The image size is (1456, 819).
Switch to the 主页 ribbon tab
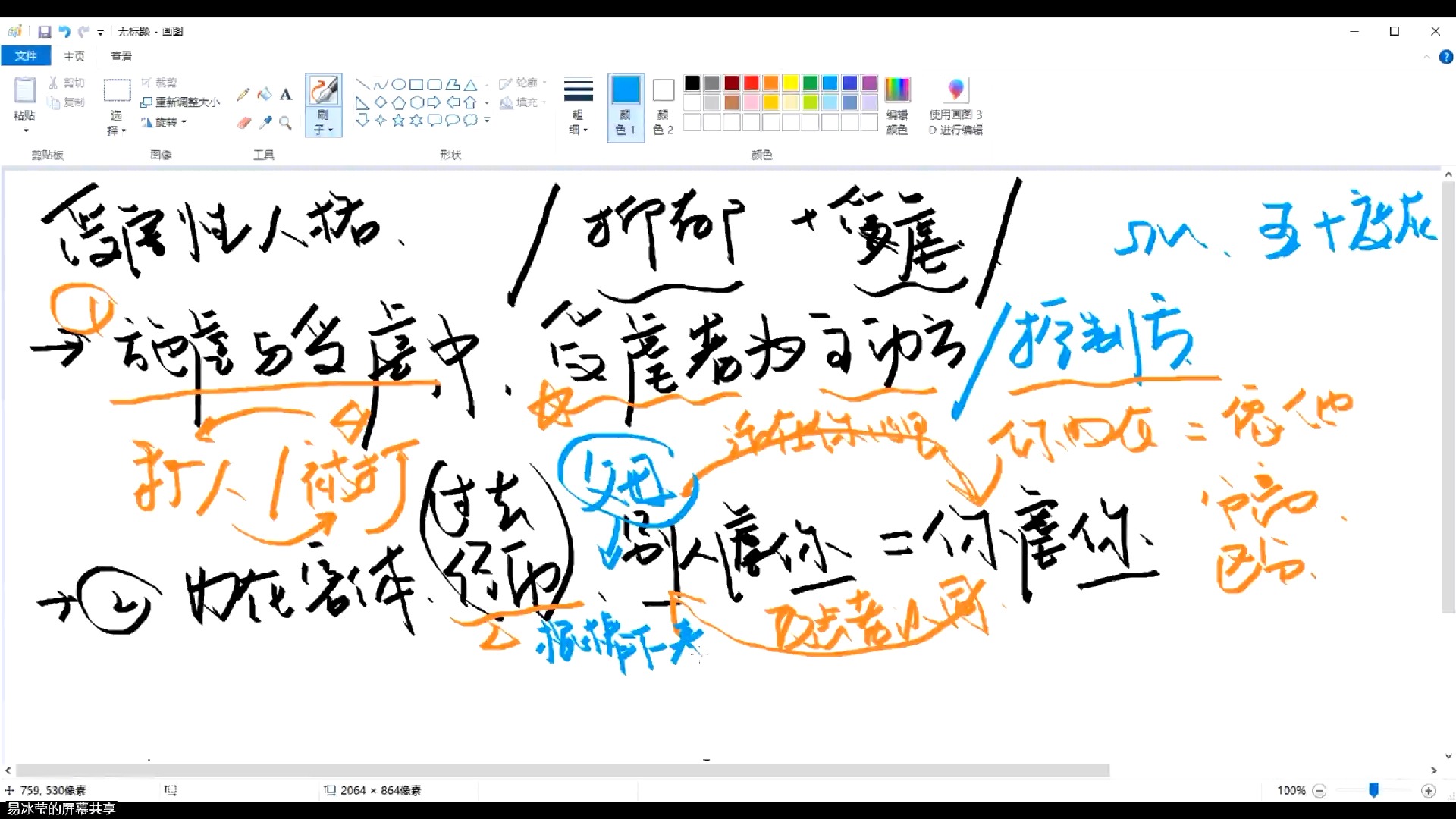point(74,56)
